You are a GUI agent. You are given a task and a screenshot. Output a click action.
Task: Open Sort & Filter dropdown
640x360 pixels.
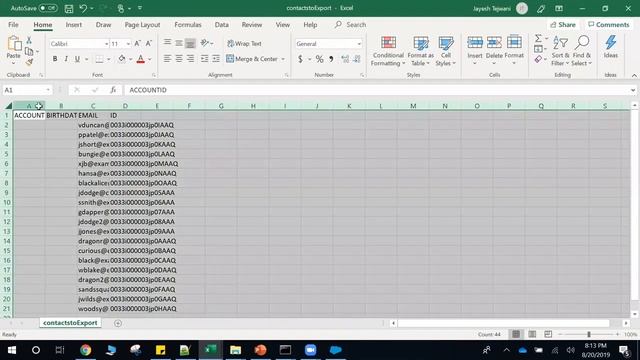coord(560,51)
